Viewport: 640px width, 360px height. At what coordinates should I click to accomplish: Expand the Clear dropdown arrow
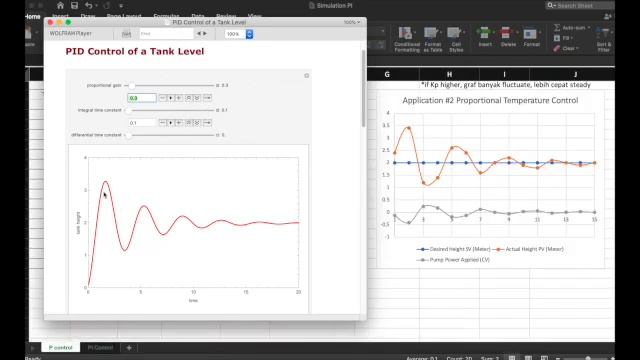(x=578, y=48)
